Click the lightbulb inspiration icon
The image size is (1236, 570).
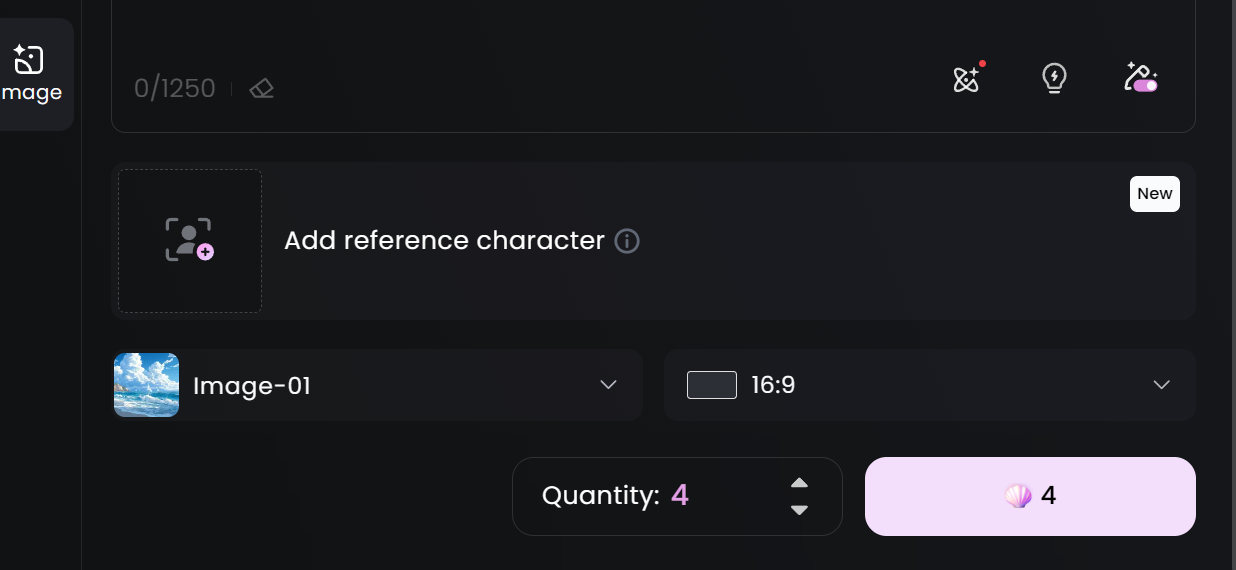click(1054, 78)
